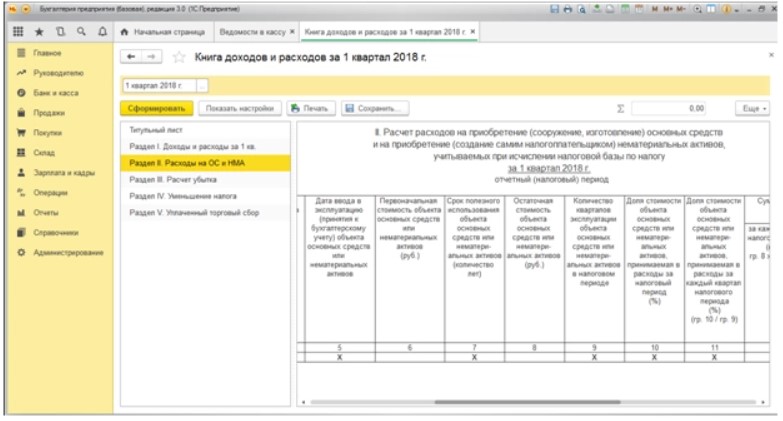
Task: Open the search magnifier in the top toolbar
Action: (x=81, y=32)
